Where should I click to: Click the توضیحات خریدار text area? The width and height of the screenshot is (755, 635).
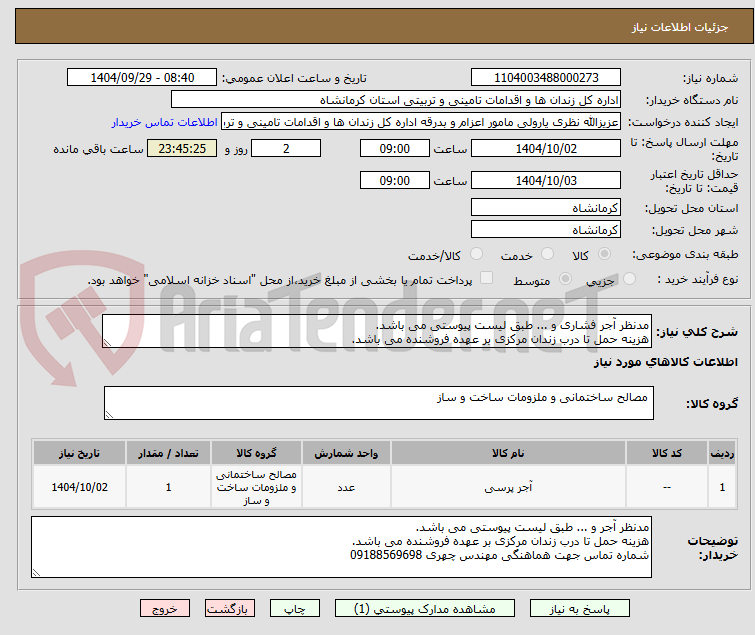[341, 547]
